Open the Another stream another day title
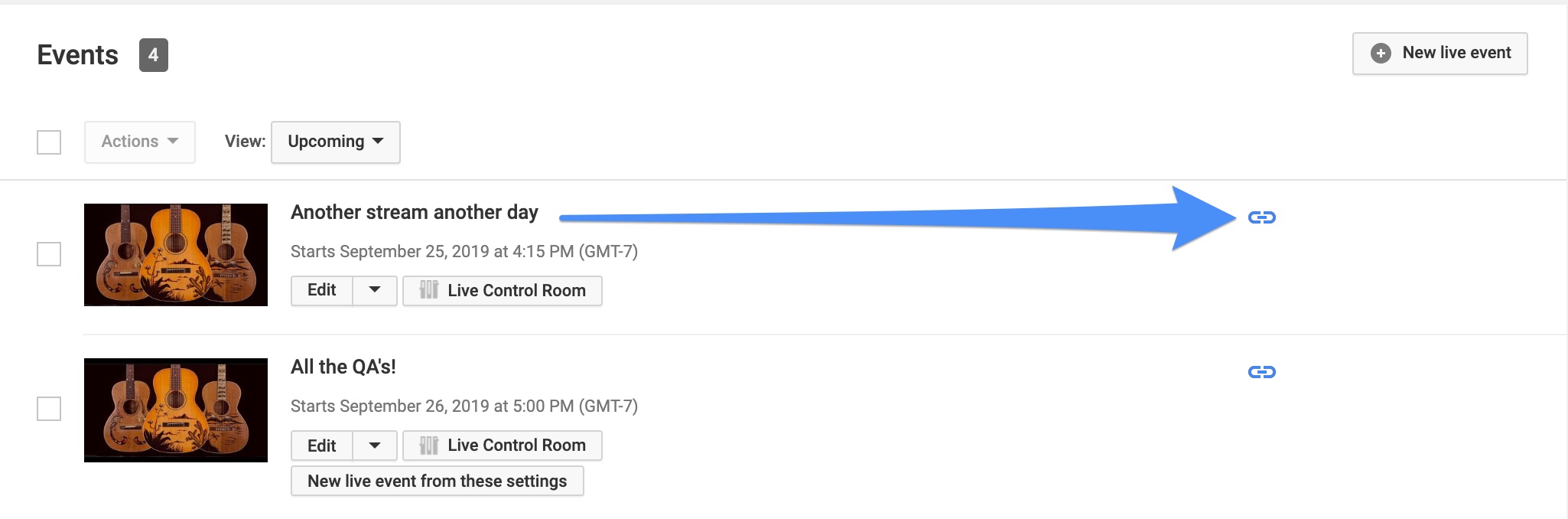Image resolution: width=1568 pixels, height=519 pixels. [x=414, y=212]
